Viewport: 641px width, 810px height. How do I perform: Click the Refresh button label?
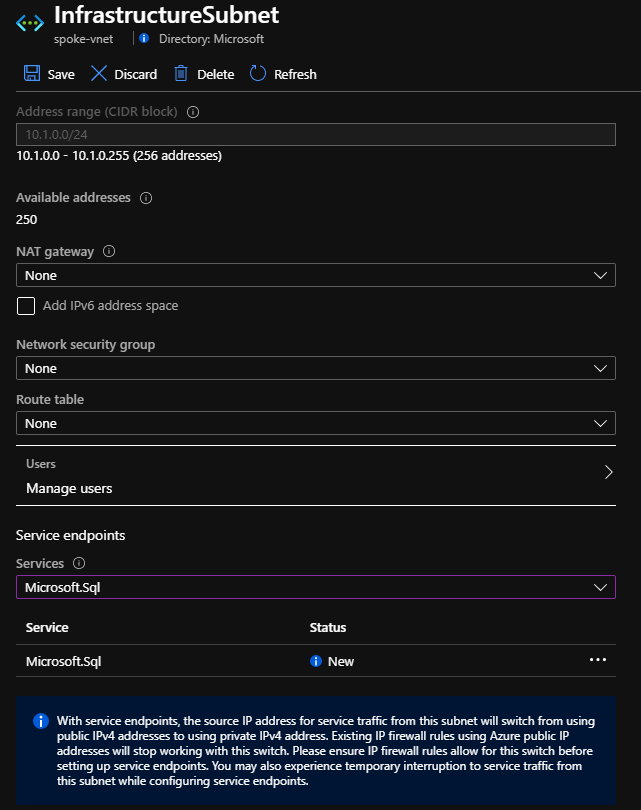295,74
